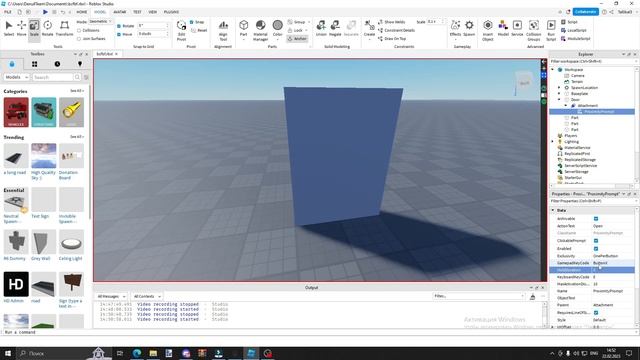Open the Group dropdown arrow
Screen dimensions: 640x360
tap(309, 22)
